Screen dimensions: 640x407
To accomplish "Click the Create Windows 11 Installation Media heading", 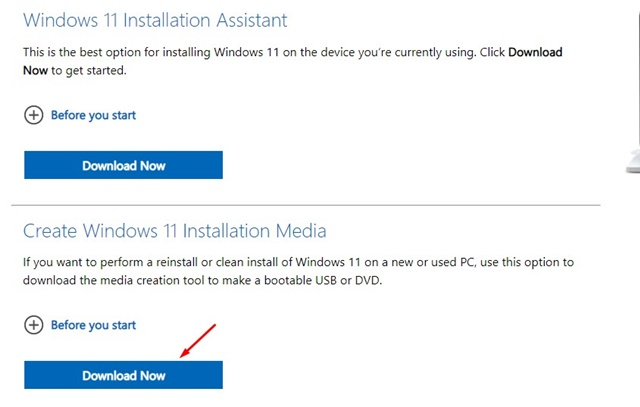I will 175,231.
